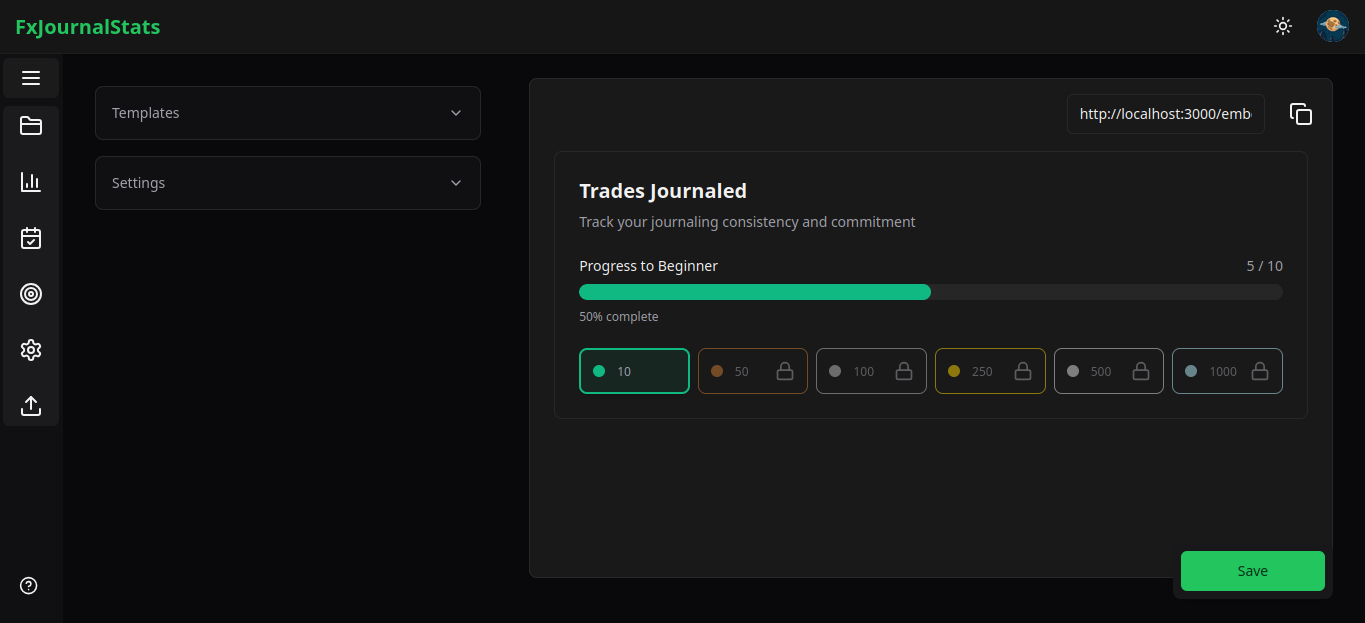Open the bar chart statistics icon

coord(31,182)
